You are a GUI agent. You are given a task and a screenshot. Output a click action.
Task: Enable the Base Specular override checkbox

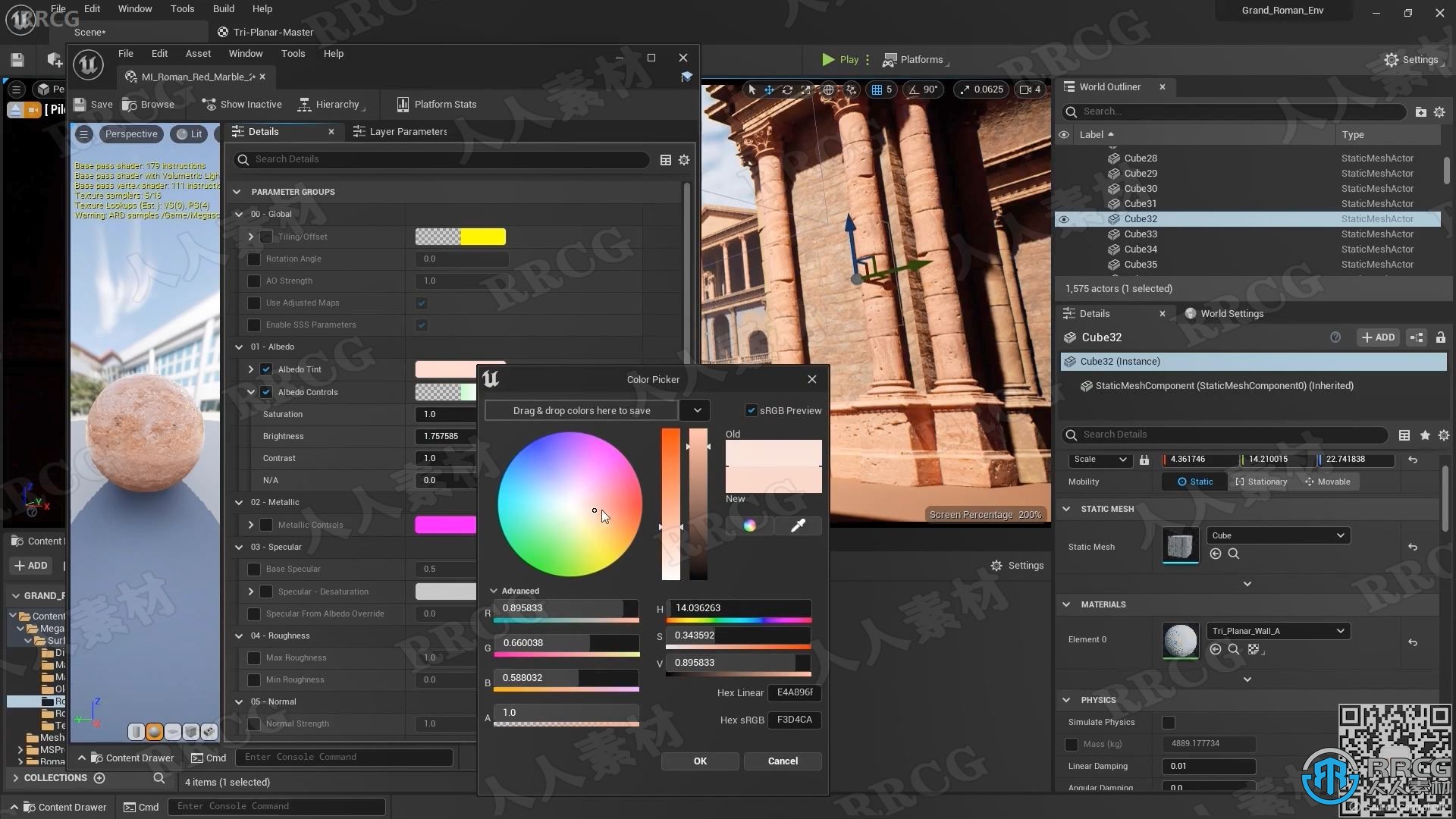(x=254, y=570)
